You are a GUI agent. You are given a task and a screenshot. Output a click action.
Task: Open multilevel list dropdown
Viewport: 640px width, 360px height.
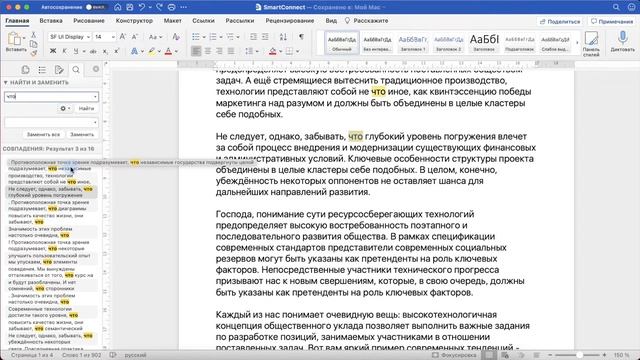coord(238,37)
